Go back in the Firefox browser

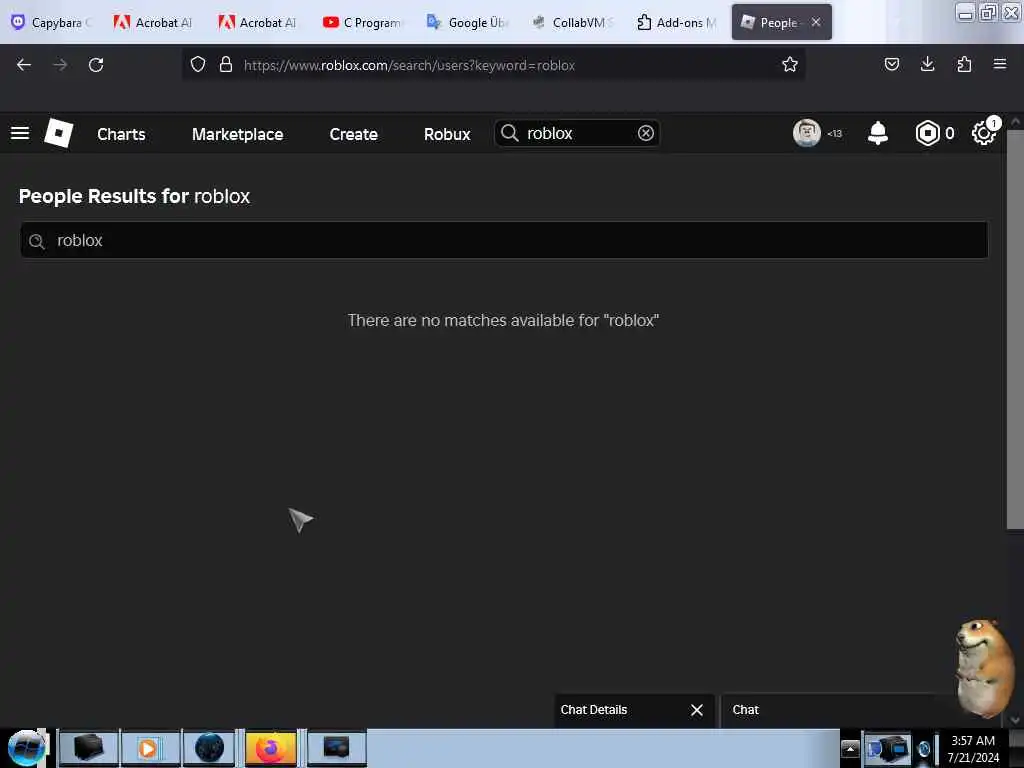click(x=24, y=65)
